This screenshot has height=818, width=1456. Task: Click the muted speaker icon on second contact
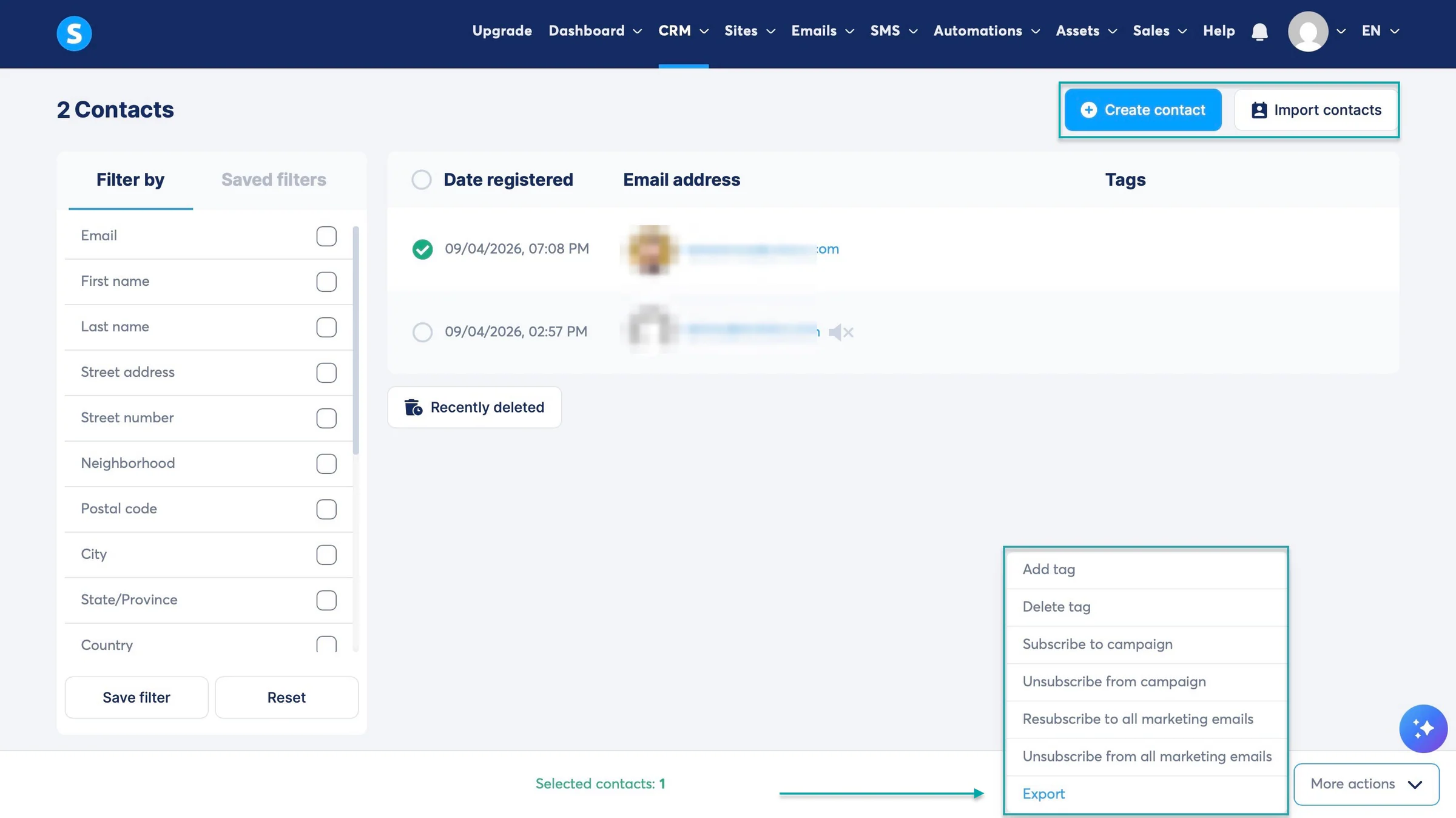pos(841,332)
